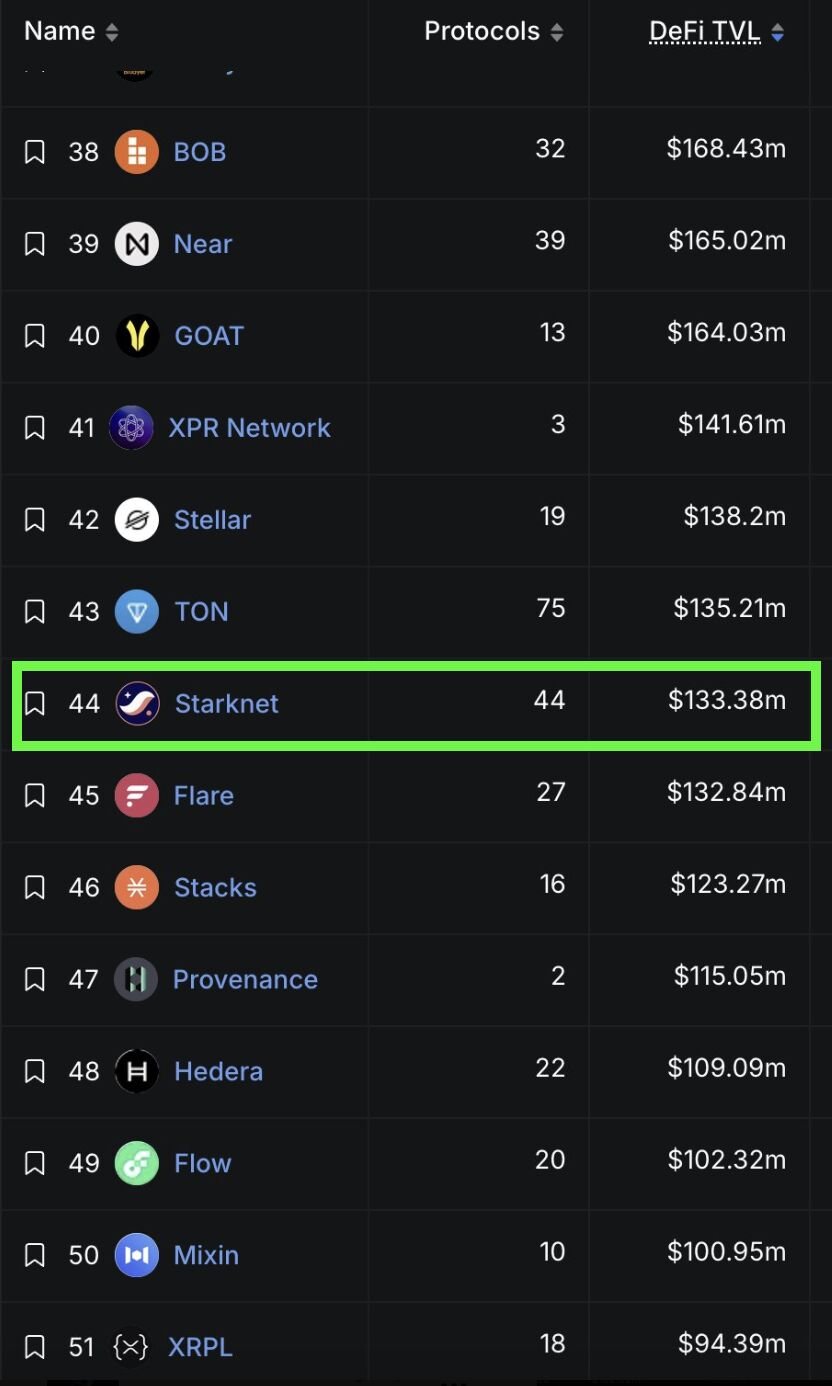Open the Provenance chain link
This screenshot has height=1386, width=832.
click(x=245, y=980)
